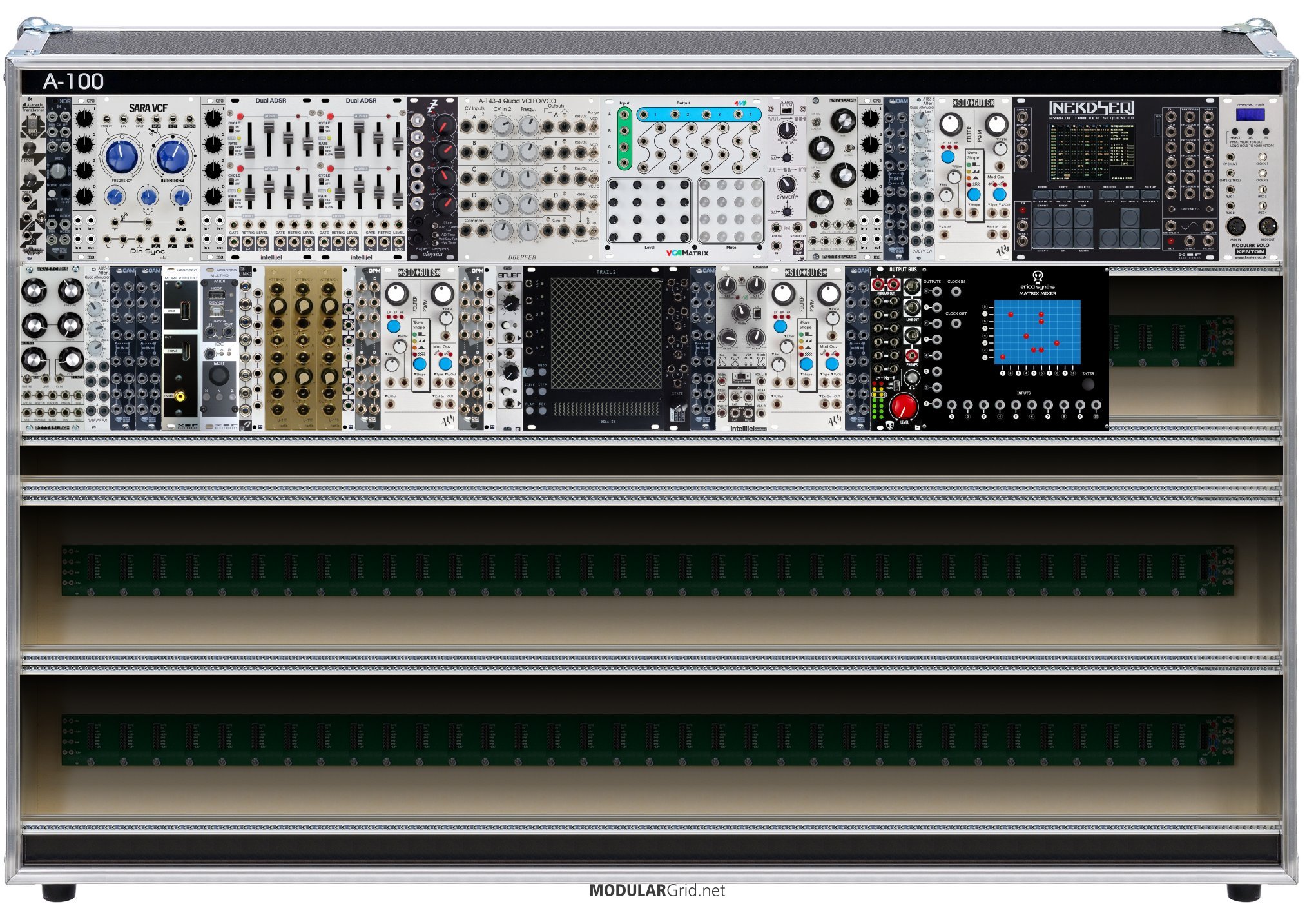Viewport: 1316px width, 904px height.
Task: Click the TONE knob on Ataraxic Translatron
Action: tap(30, 181)
